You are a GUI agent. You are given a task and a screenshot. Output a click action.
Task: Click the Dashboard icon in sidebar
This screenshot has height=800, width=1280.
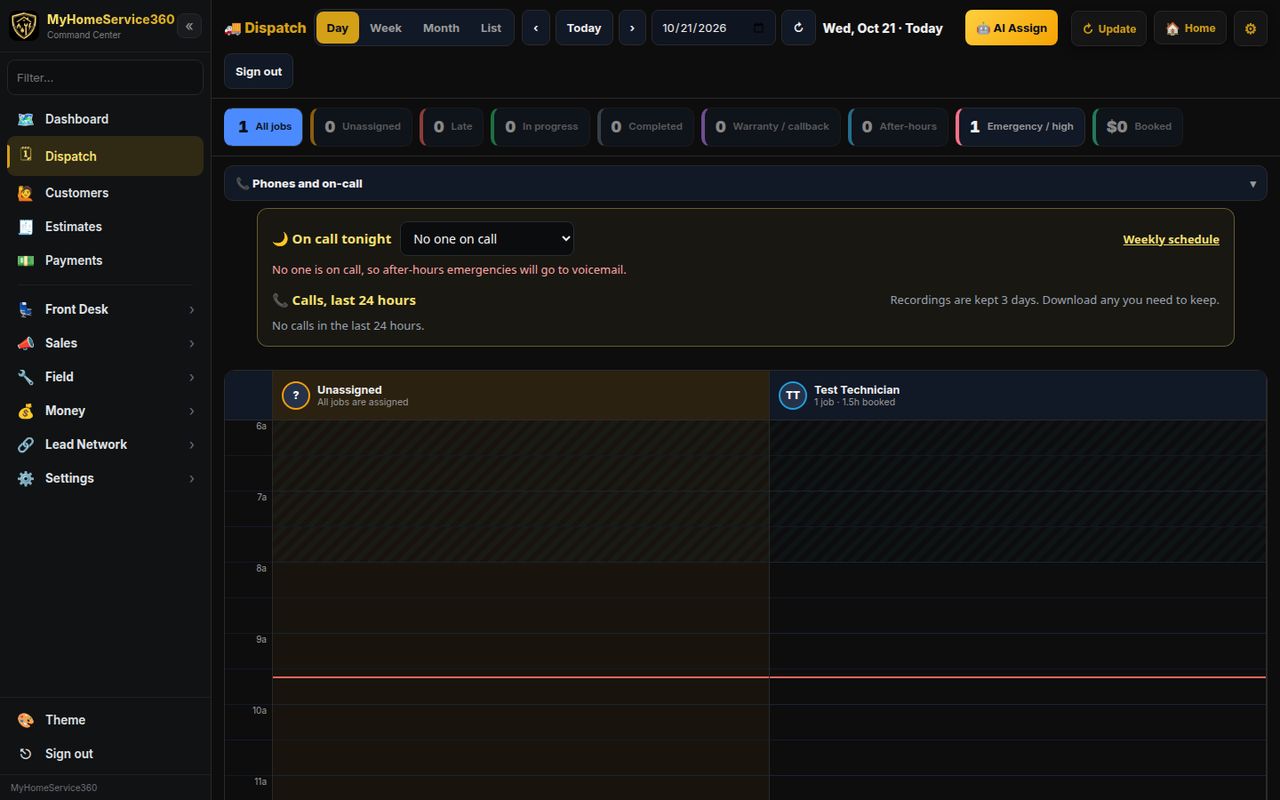(x=26, y=119)
